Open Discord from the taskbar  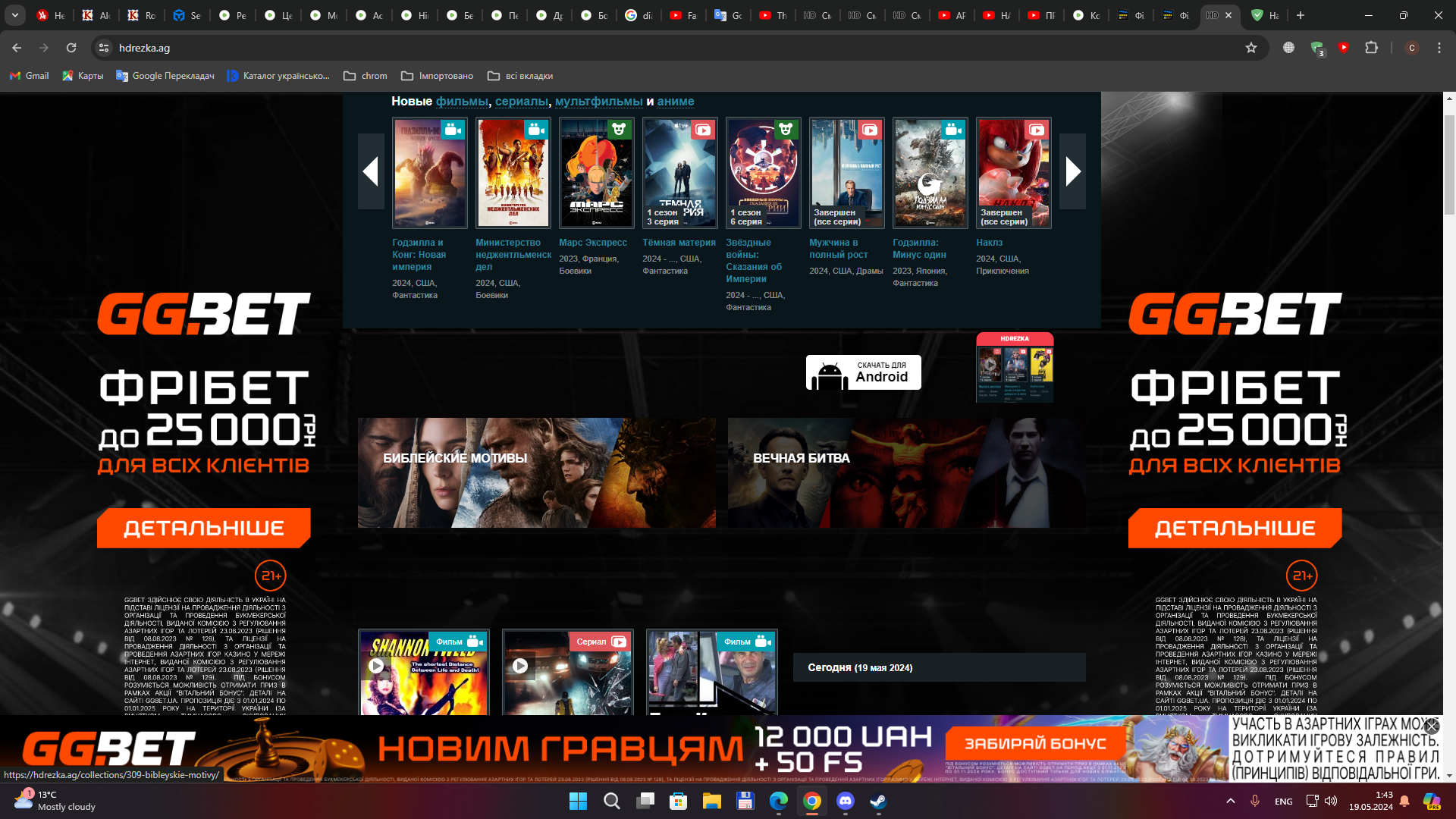point(845,801)
